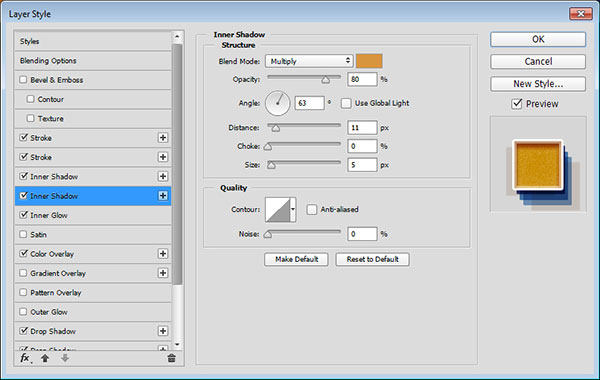600x380 pixels.
Task: Toggle the Anti-aliased checkbox
Action: click(x=312, y=209)
